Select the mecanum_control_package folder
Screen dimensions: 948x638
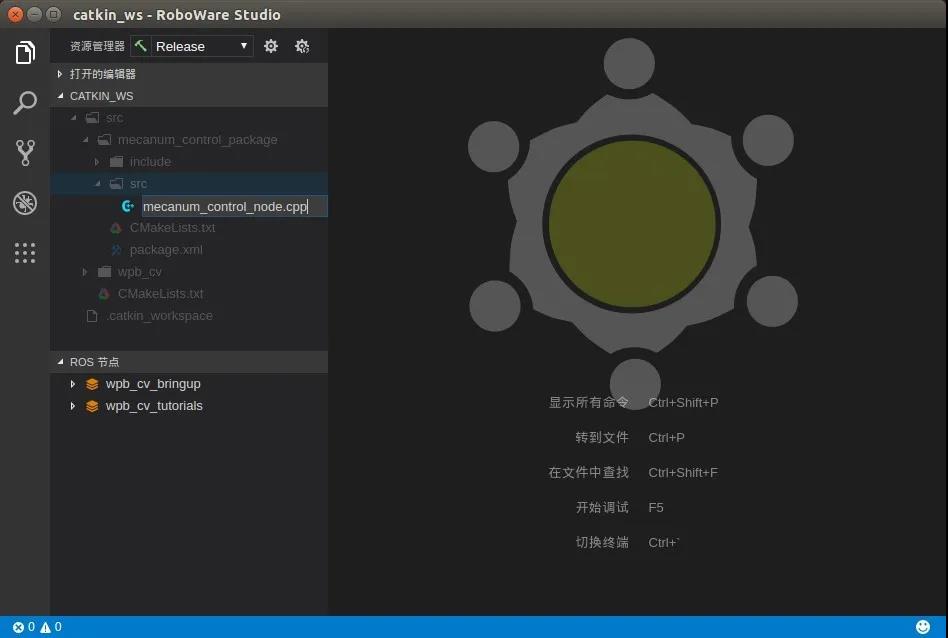[197, 140]
